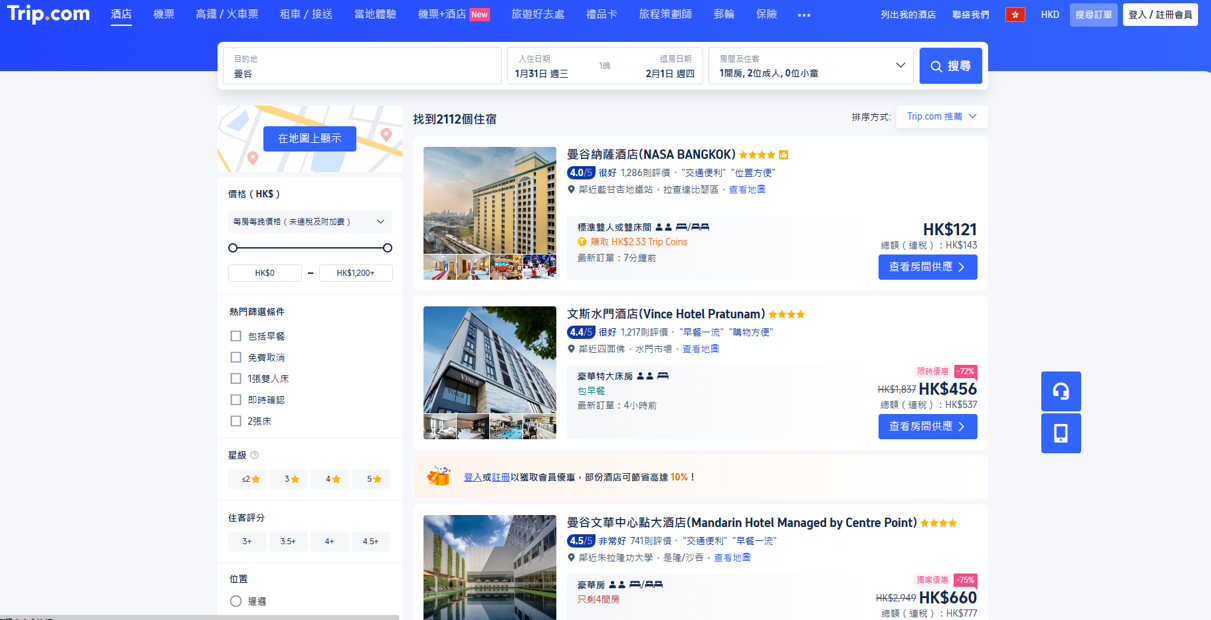
Task: Toggle the ≤2 star rating filter
Action: click(x=247, y=479)
